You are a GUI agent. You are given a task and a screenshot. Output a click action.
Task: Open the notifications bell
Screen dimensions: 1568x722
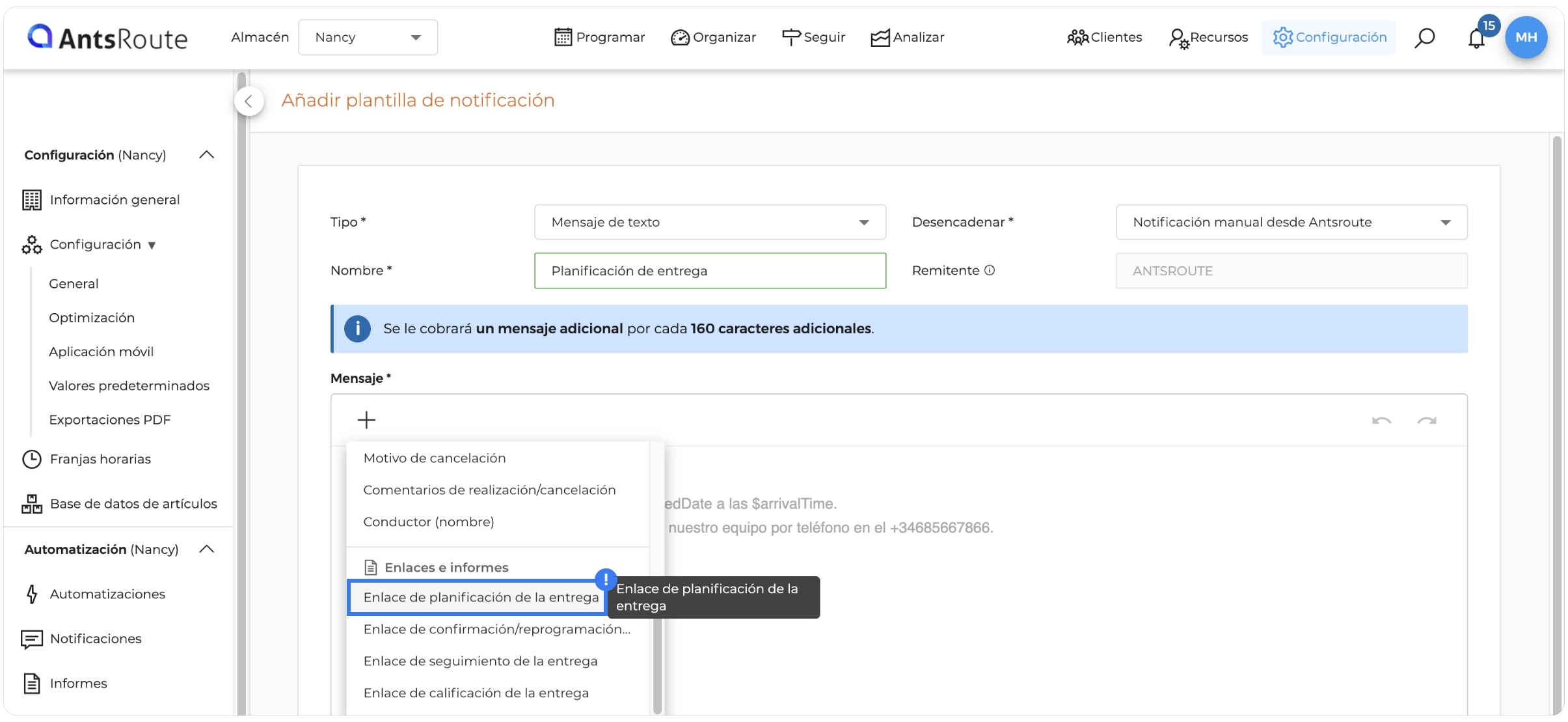(x=1476, y=38)
